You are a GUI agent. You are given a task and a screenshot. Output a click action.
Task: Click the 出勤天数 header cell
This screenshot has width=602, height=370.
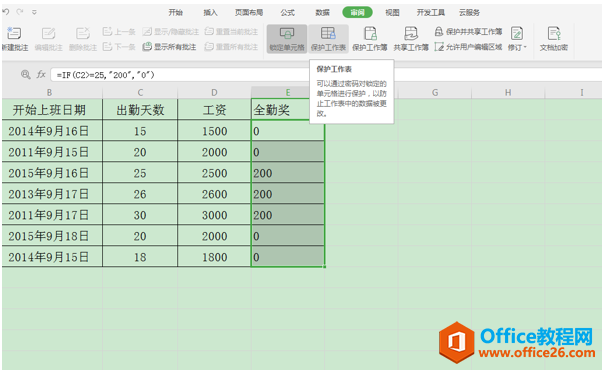[x=140, y=110]
